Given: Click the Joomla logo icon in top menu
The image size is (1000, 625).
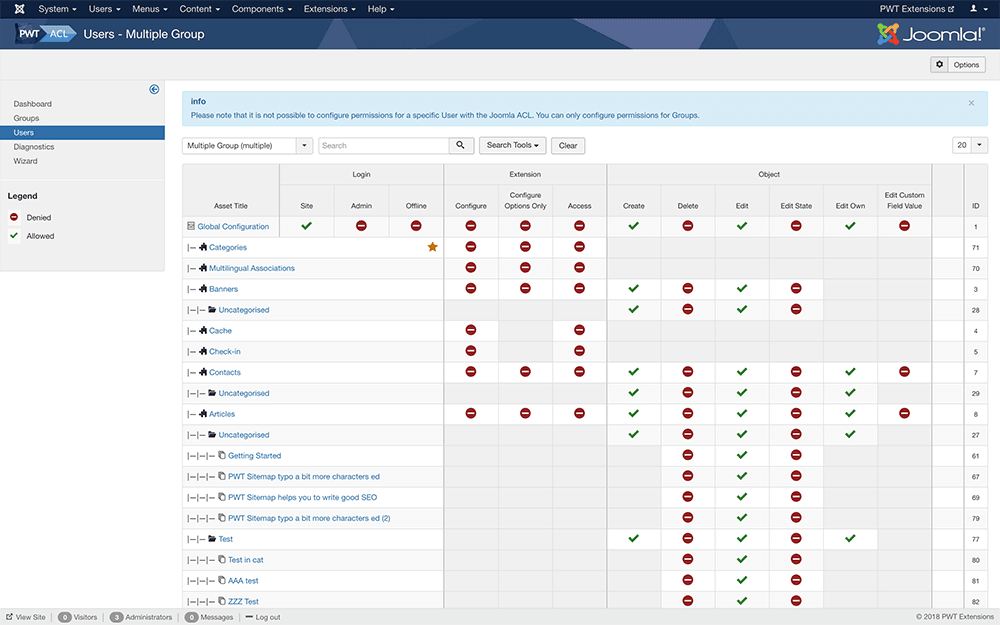Looking at the screenshot, I should (x=19, y=9).
